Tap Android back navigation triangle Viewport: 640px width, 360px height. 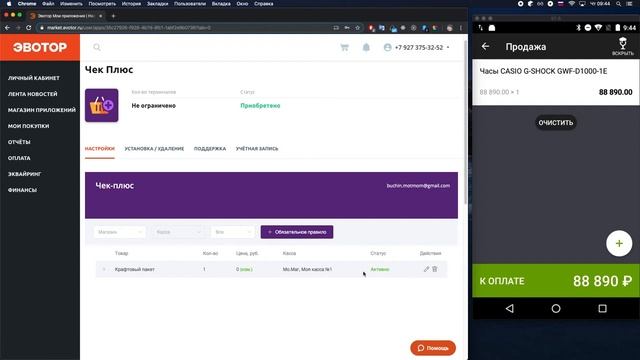click(509, 309)
